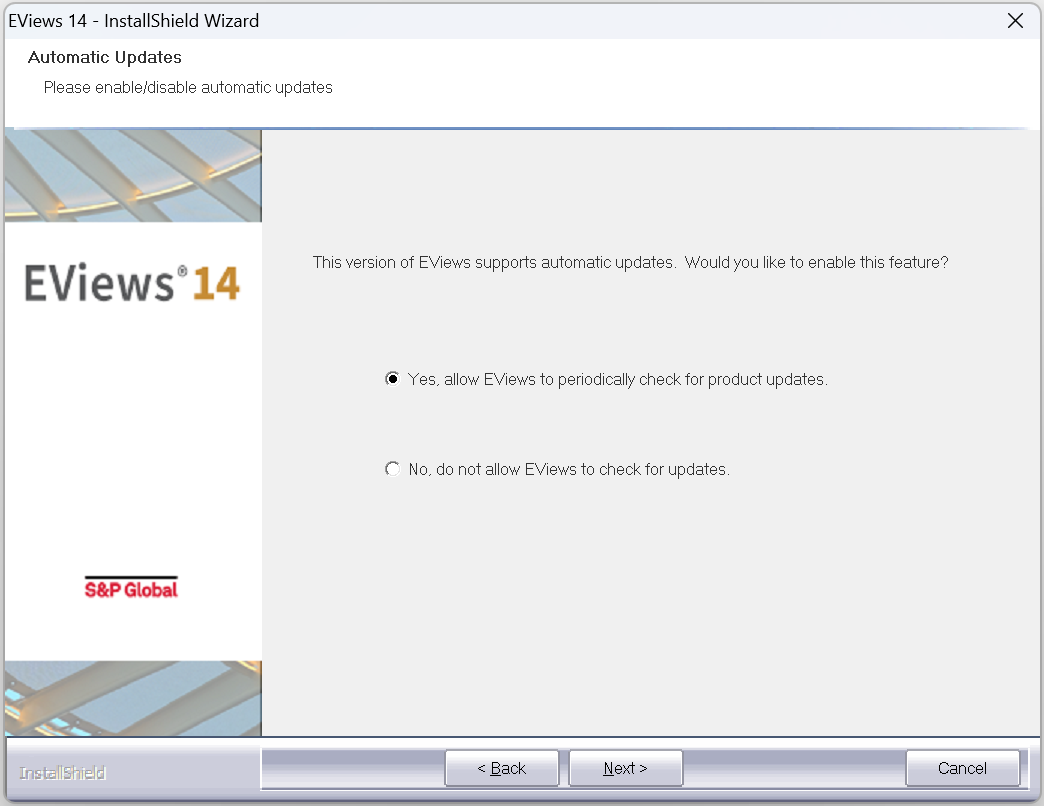Cancel the EViews 14 installation

[962, 768]
